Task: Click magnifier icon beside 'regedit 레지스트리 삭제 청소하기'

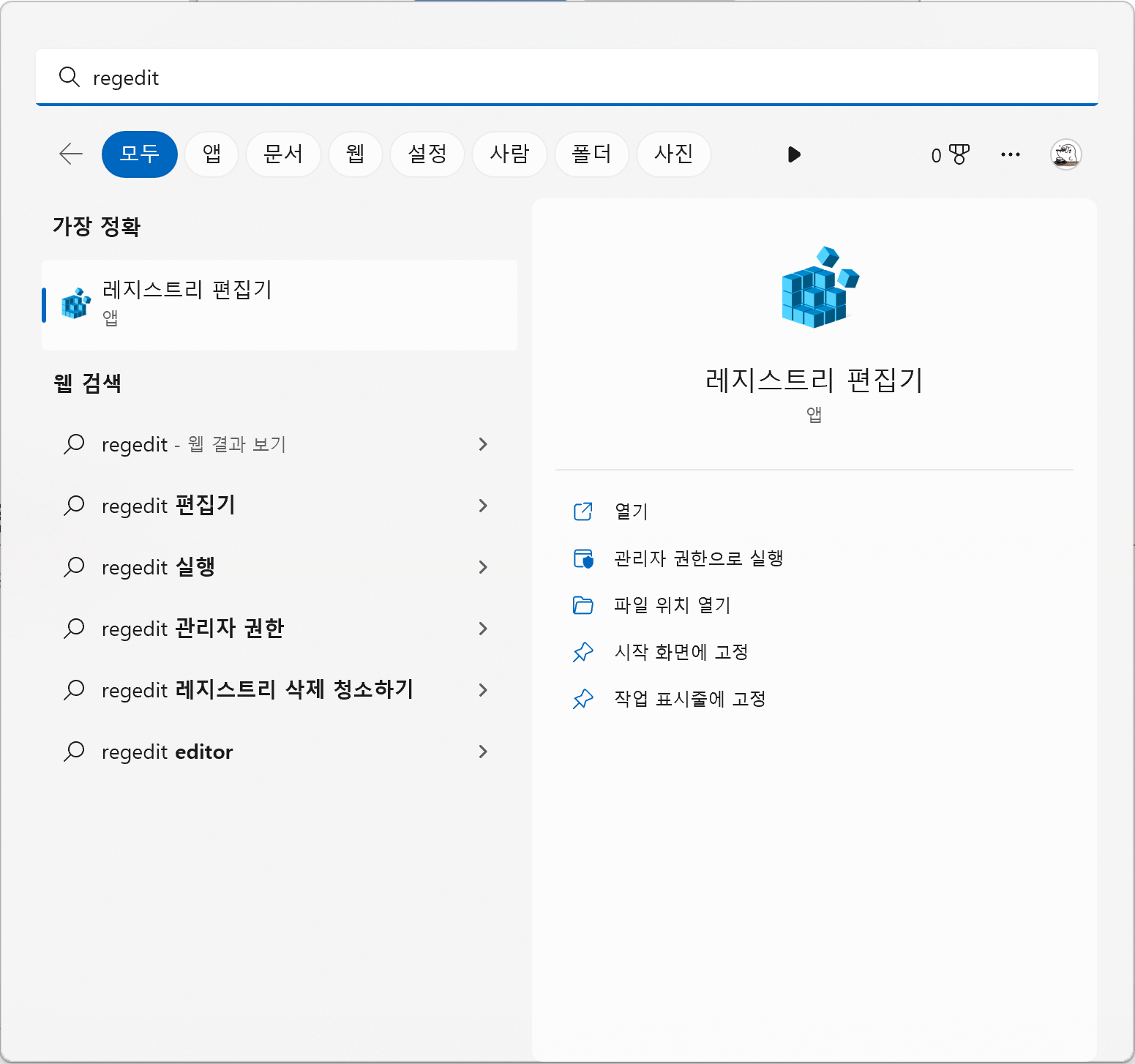Action: (74, 690)
